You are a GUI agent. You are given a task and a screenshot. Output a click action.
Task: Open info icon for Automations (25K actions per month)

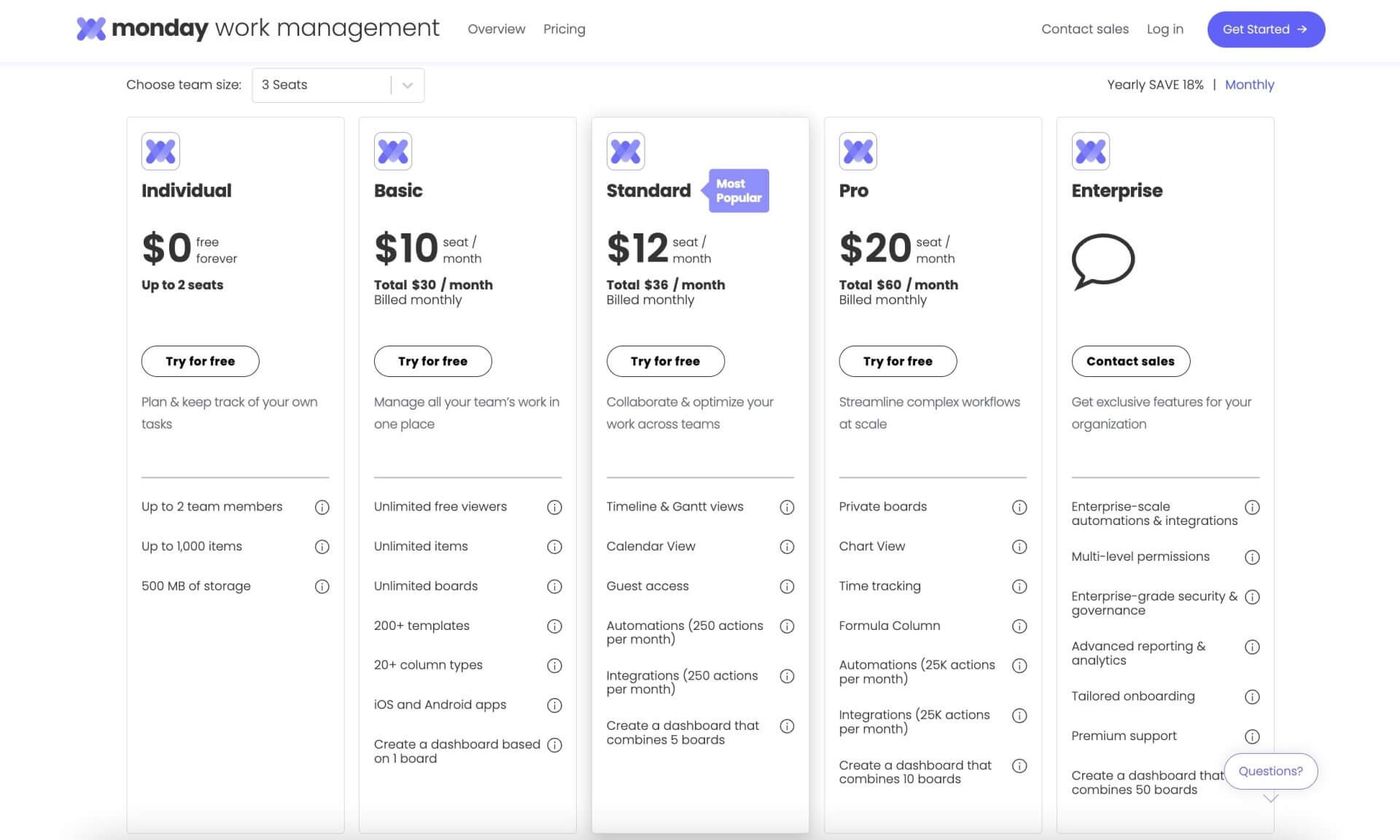1019,666
